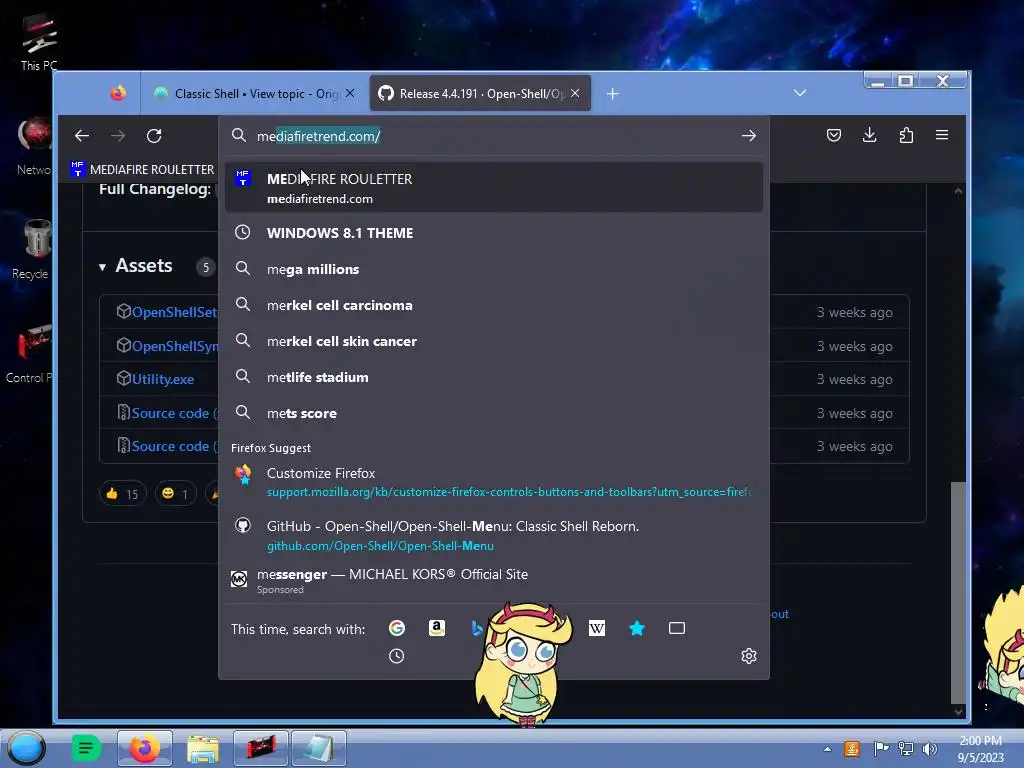1024x768 pixels.
Task: Click the thumbs up reaction with 15
Action: [122, 494]
